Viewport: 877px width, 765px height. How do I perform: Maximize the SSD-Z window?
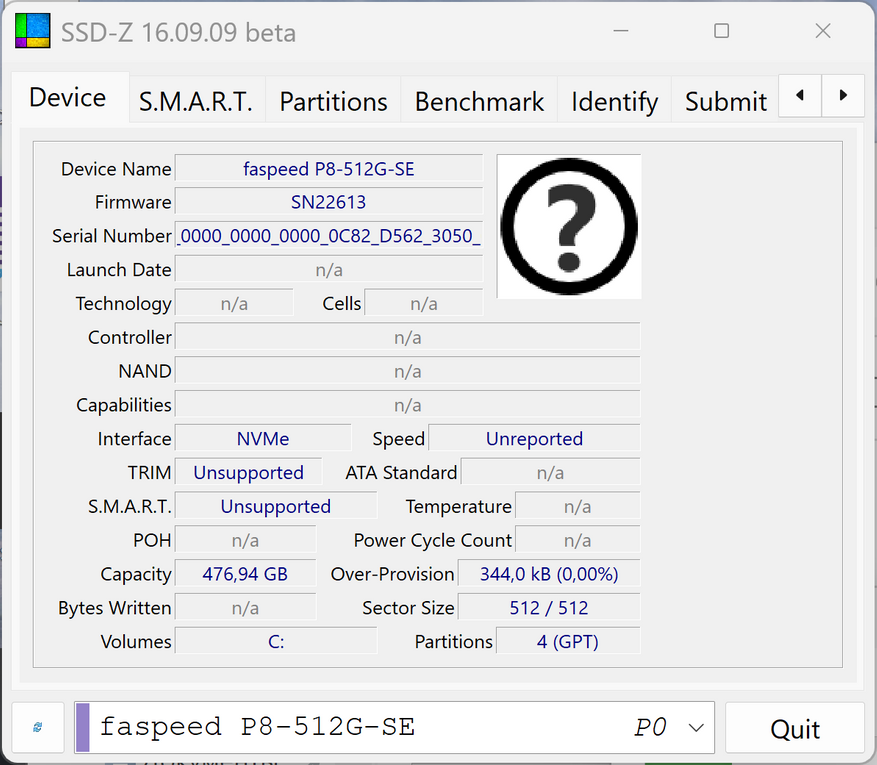pyautogui.click(x=722, y=31)
